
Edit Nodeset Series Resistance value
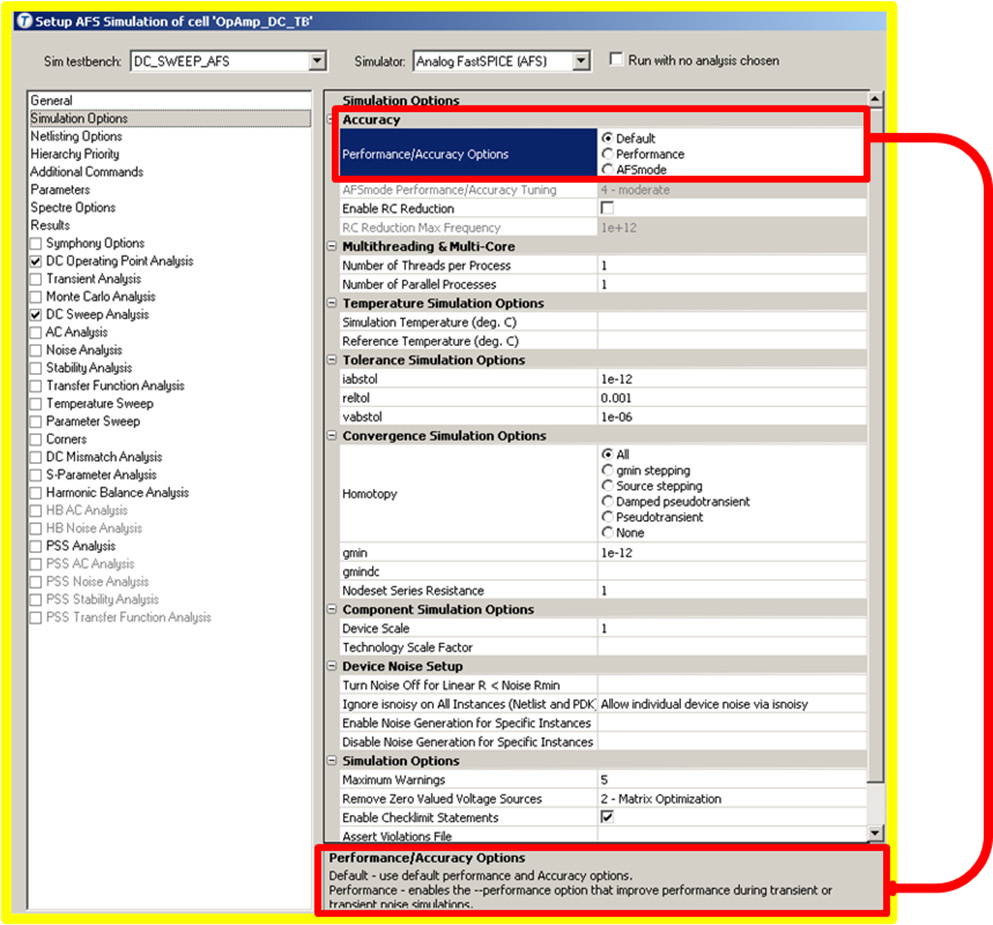pyautogui.click(x=731, y=591)
